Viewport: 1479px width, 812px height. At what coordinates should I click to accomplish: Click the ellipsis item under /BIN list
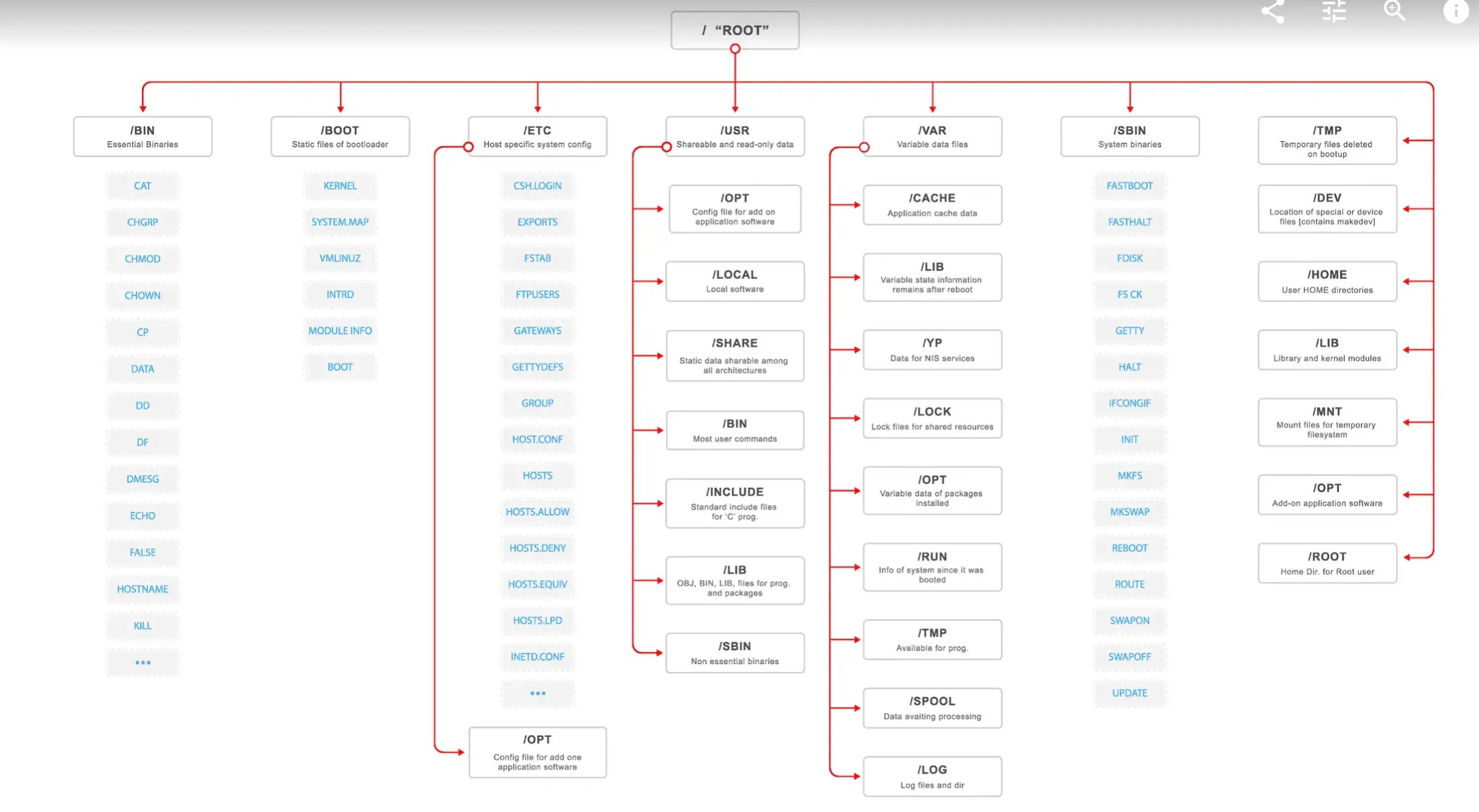(143, 662)
